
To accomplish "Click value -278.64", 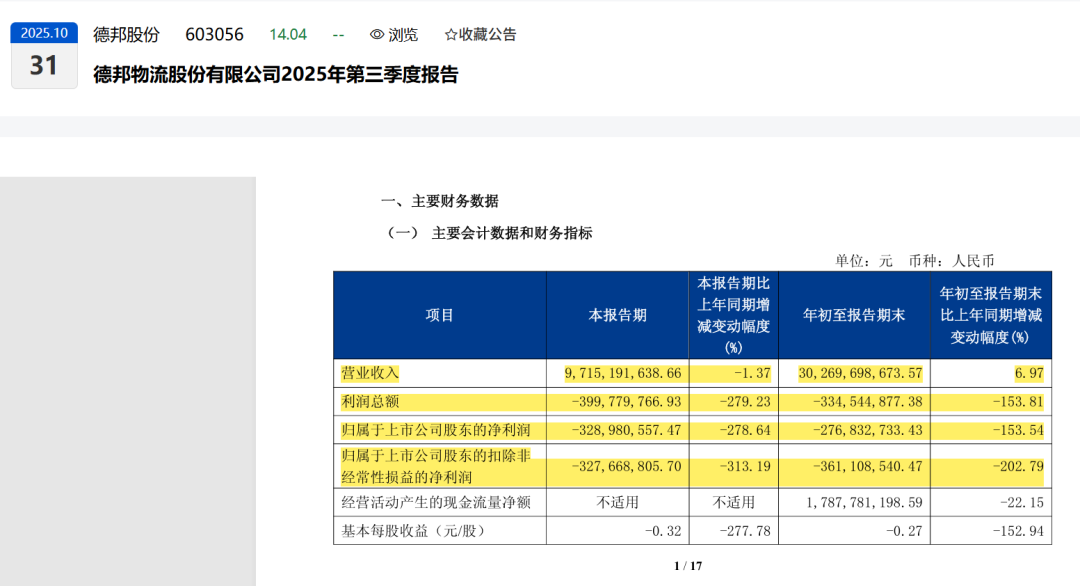I will (745, 430).
